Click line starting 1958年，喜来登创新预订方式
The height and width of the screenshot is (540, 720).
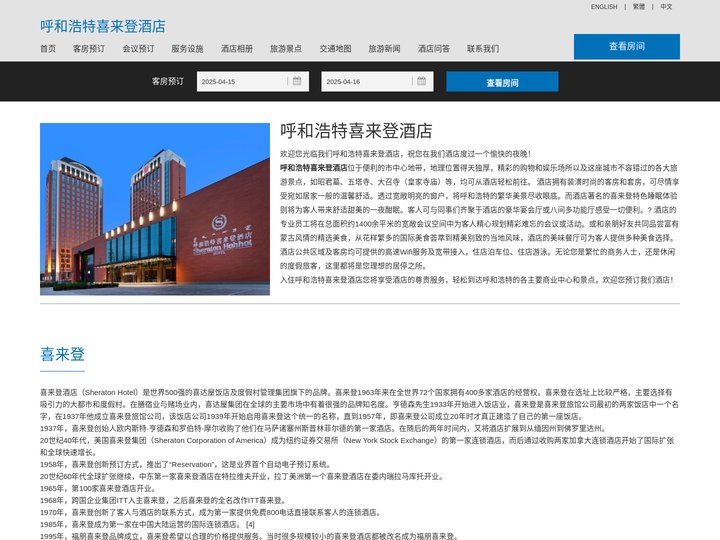click(x=186, y=464)
